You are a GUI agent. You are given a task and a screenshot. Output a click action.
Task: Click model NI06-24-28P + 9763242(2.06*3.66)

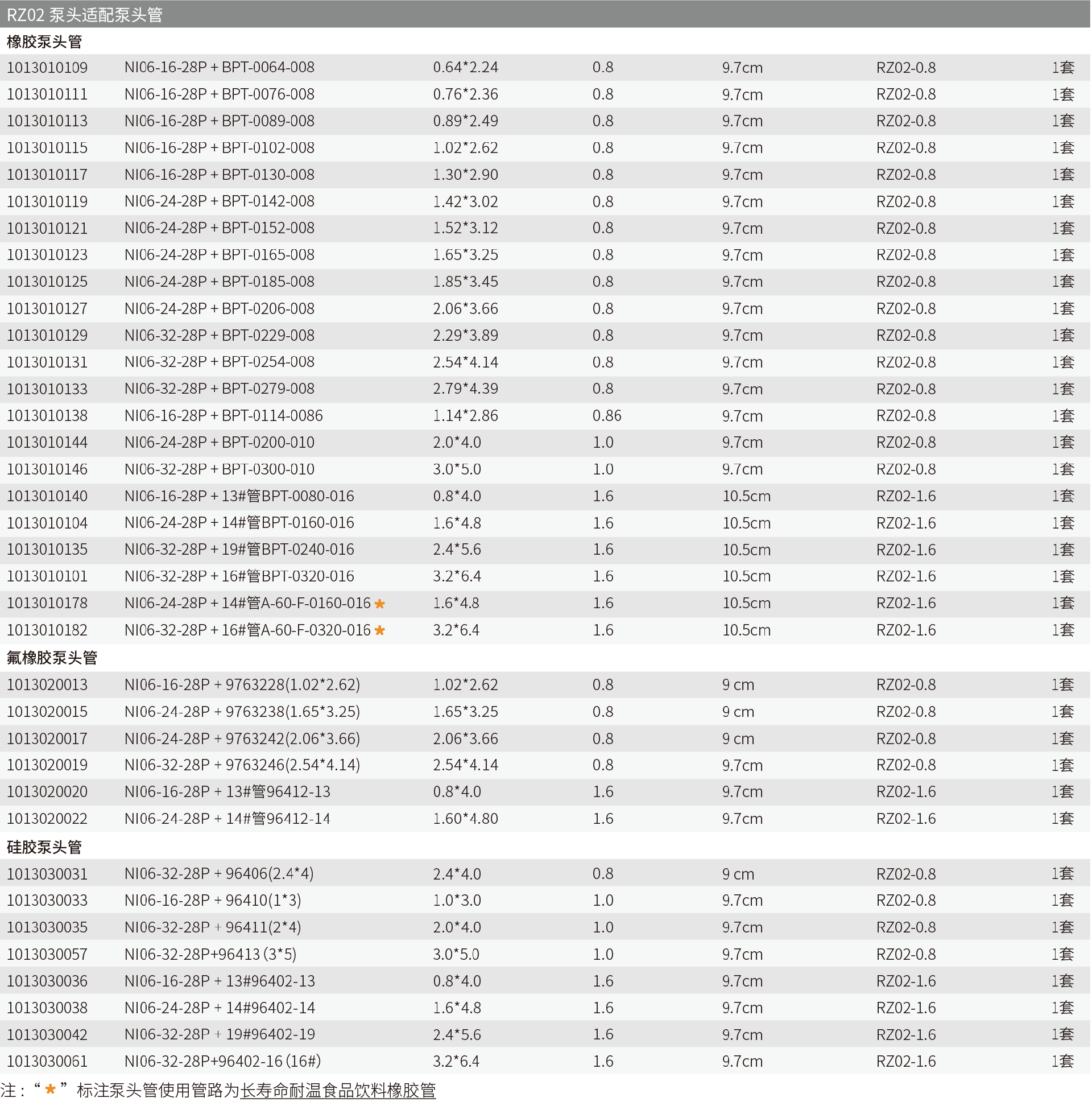point(242,739)
